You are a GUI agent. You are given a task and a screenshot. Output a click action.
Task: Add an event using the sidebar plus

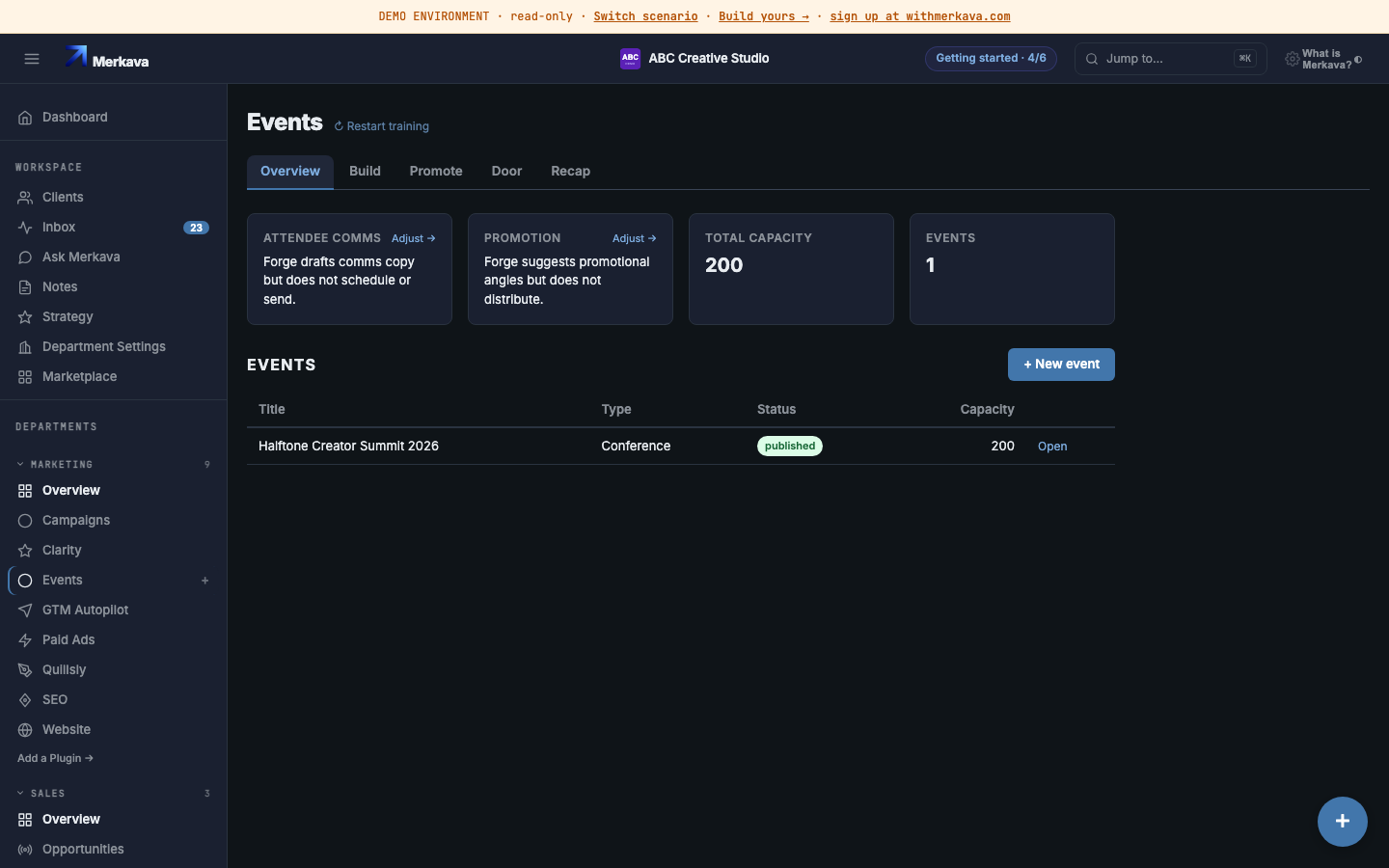204,581
